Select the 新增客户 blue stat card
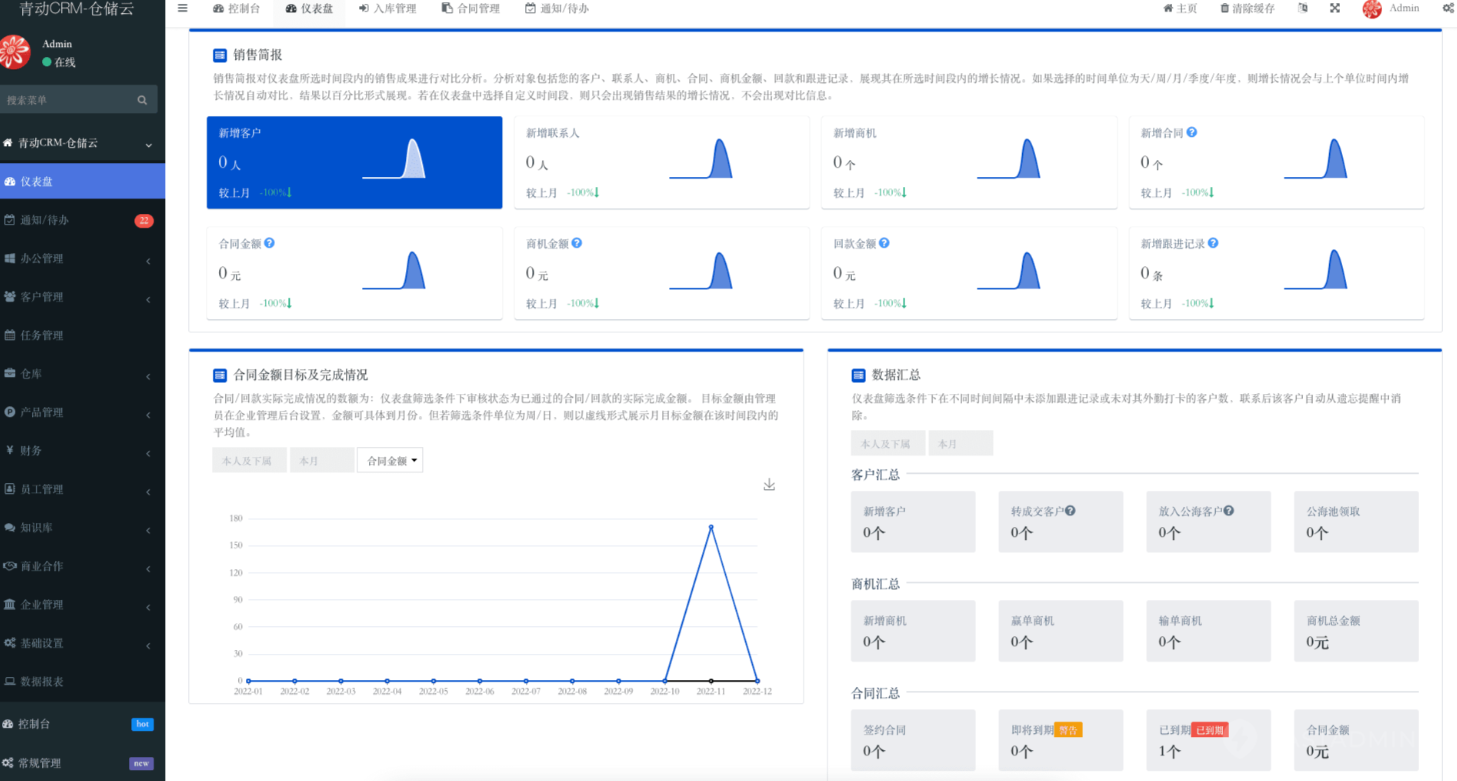The width and height of the screenshot is (1457, 781). click(354, 162)
